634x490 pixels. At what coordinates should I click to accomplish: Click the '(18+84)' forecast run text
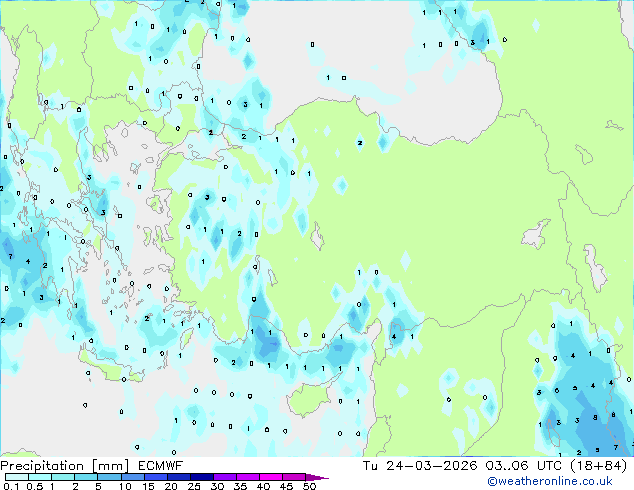point(598,466)
